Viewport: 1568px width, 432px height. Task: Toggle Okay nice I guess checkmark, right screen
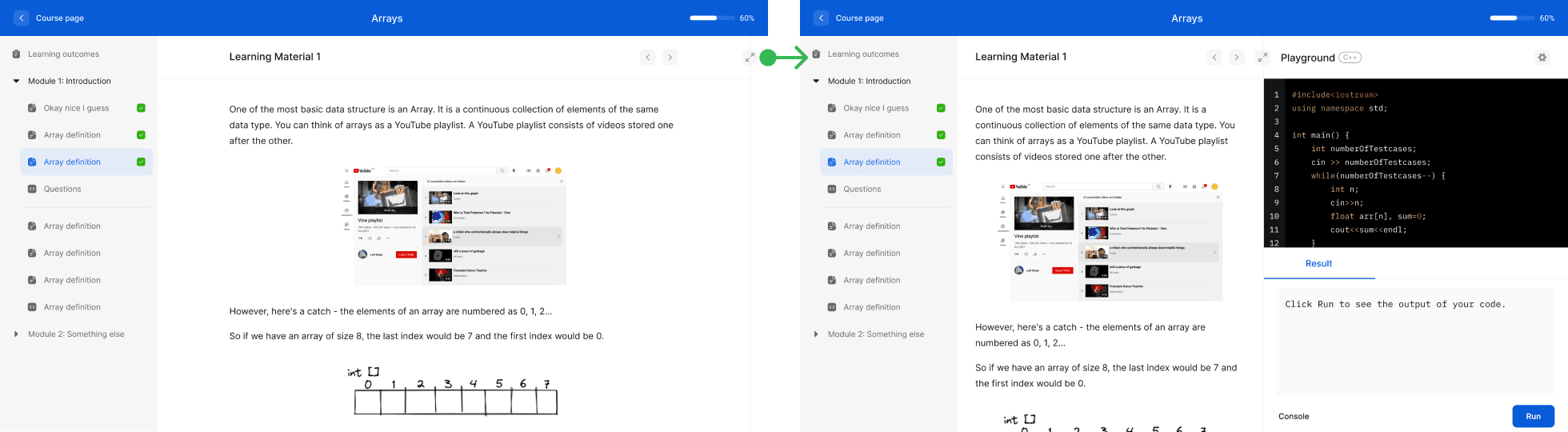pyautogui.click(x=941, y=108)
